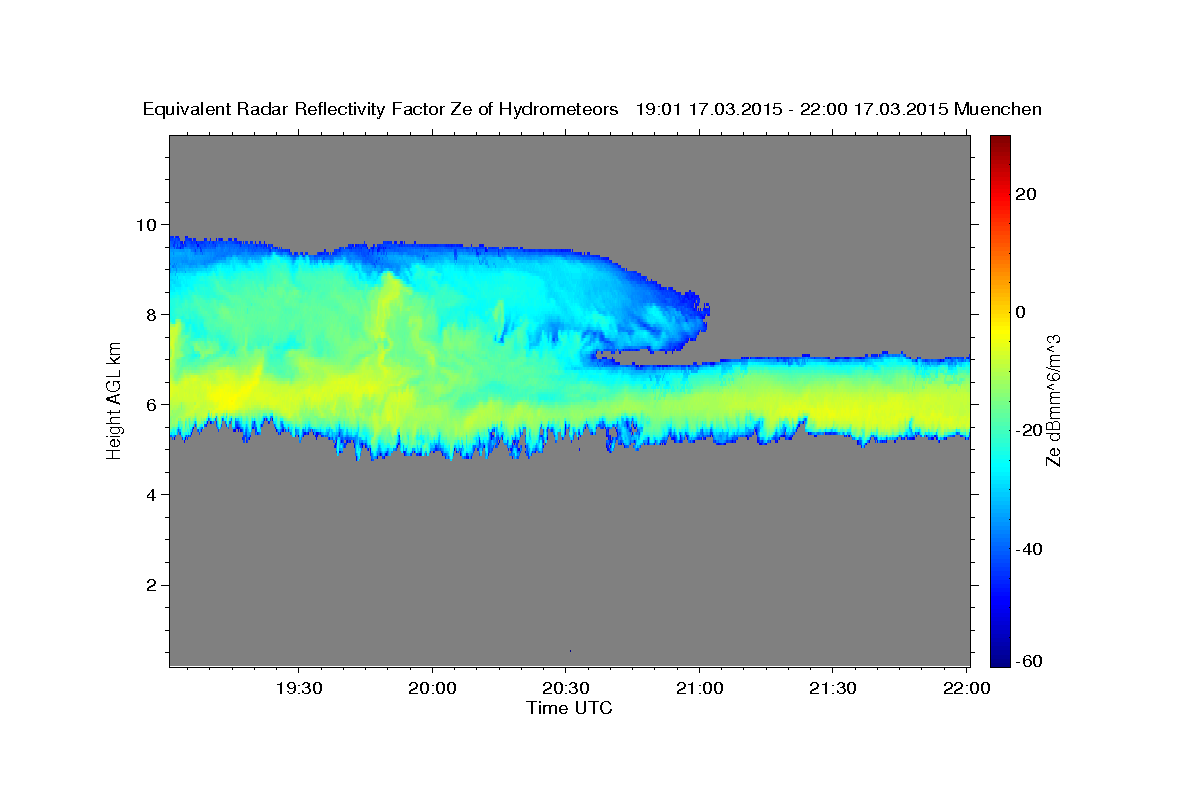Image resolution: width=1200 pixels, height=800 pixels.
Task: Click the 19:30 time tick label
Action: click(299, 689)
